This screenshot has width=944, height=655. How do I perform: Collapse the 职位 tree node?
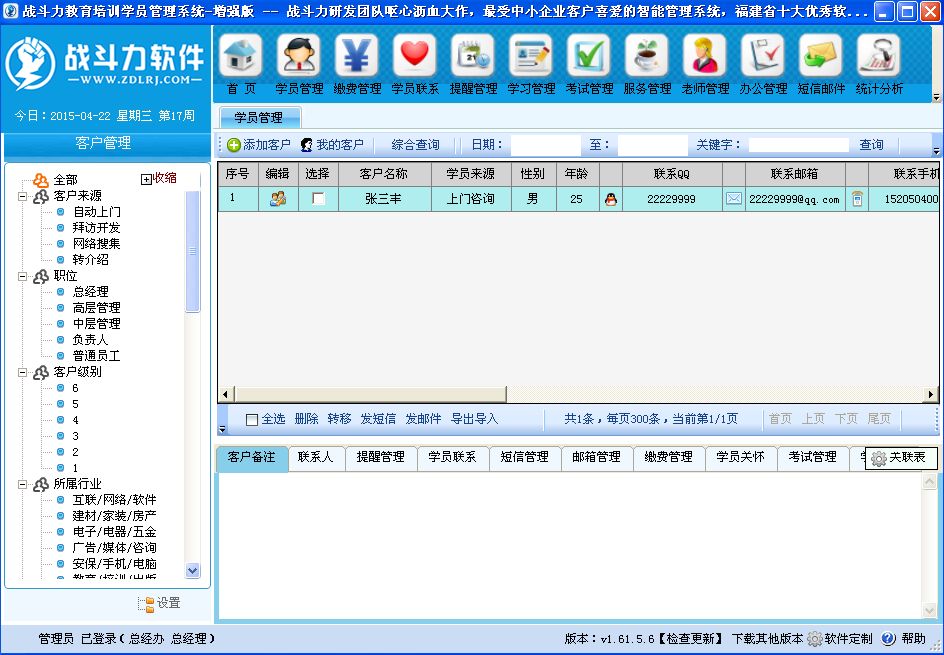pos(23,276)
